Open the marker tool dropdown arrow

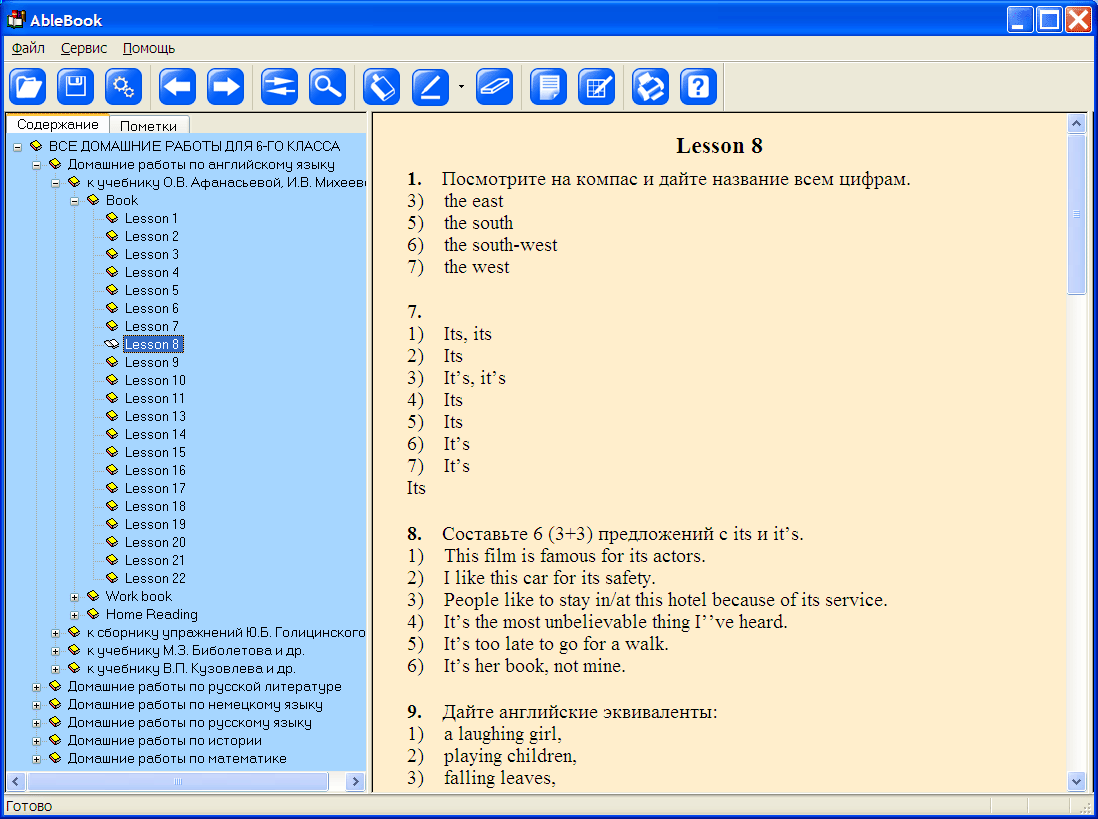pos(461,87)
